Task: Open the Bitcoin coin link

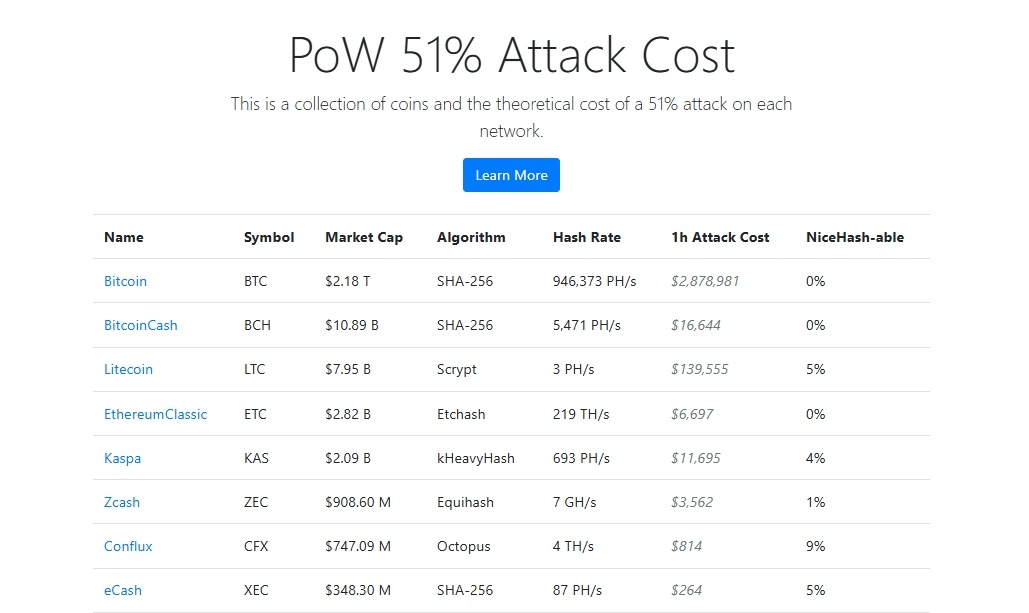Action: (x=125, y=281)
